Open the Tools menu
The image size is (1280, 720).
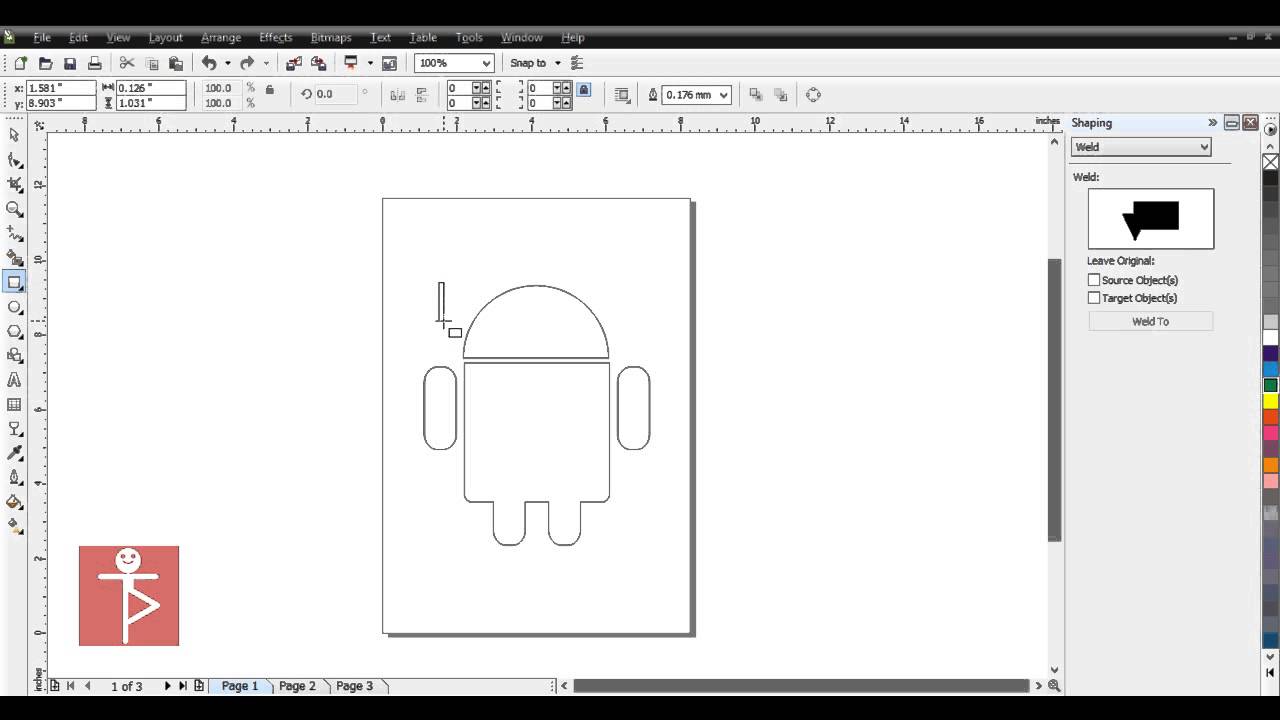pos(469,37)
